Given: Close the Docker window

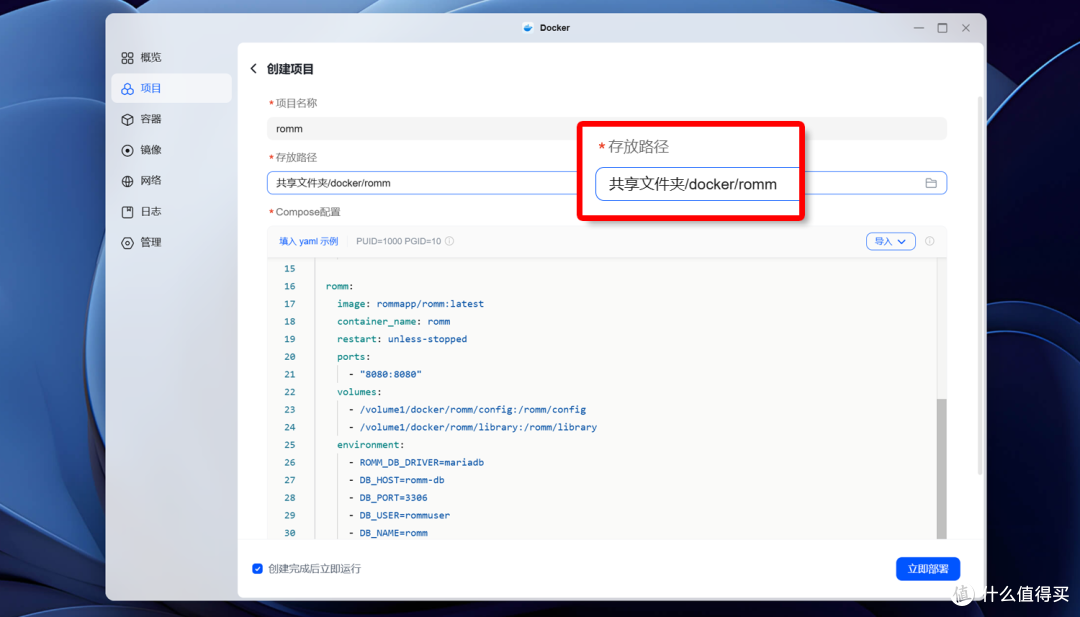Looking at the screenshot, I should coord(966,28).
